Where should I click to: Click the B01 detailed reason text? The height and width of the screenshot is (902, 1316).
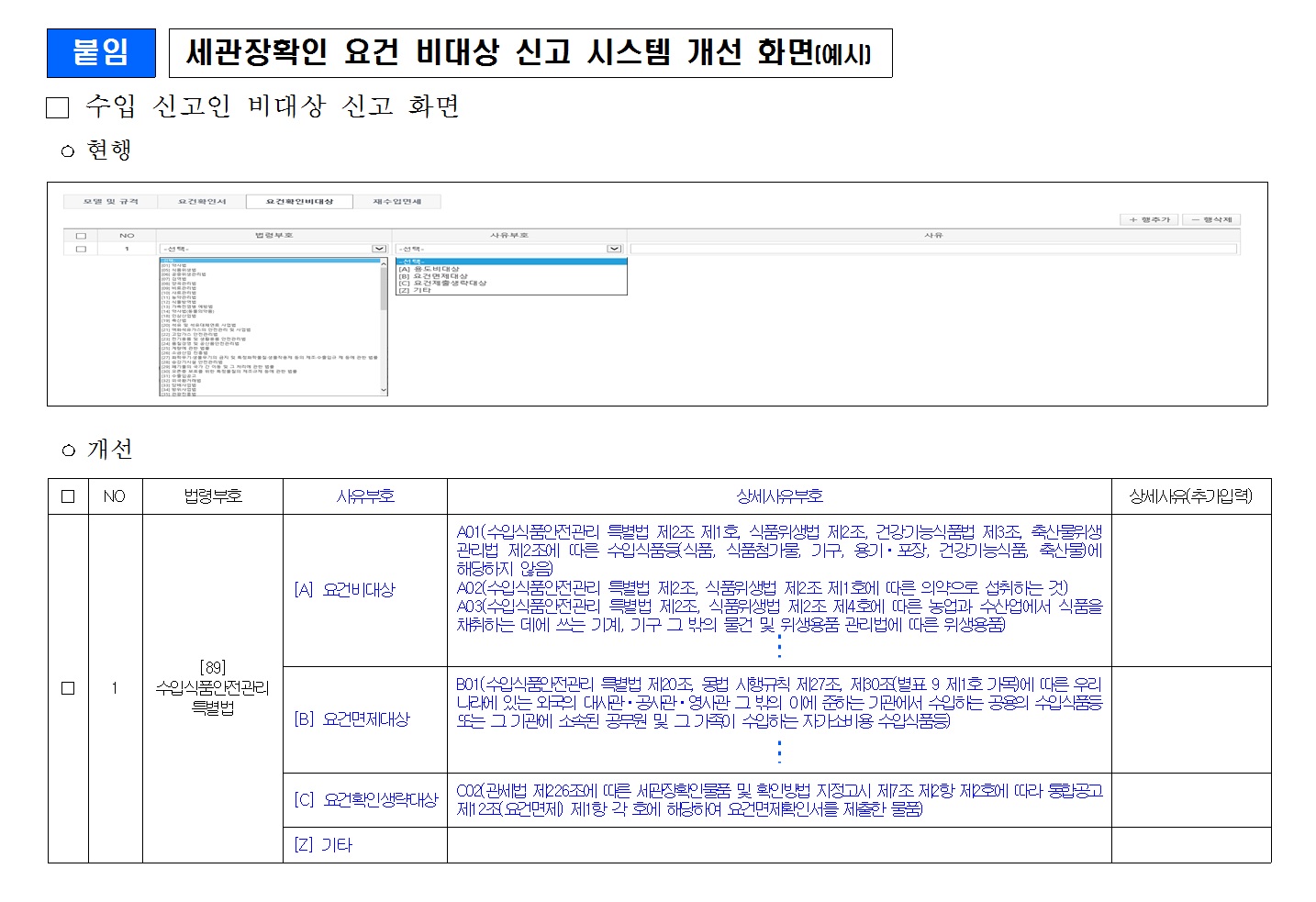click(x=779, y=703)
